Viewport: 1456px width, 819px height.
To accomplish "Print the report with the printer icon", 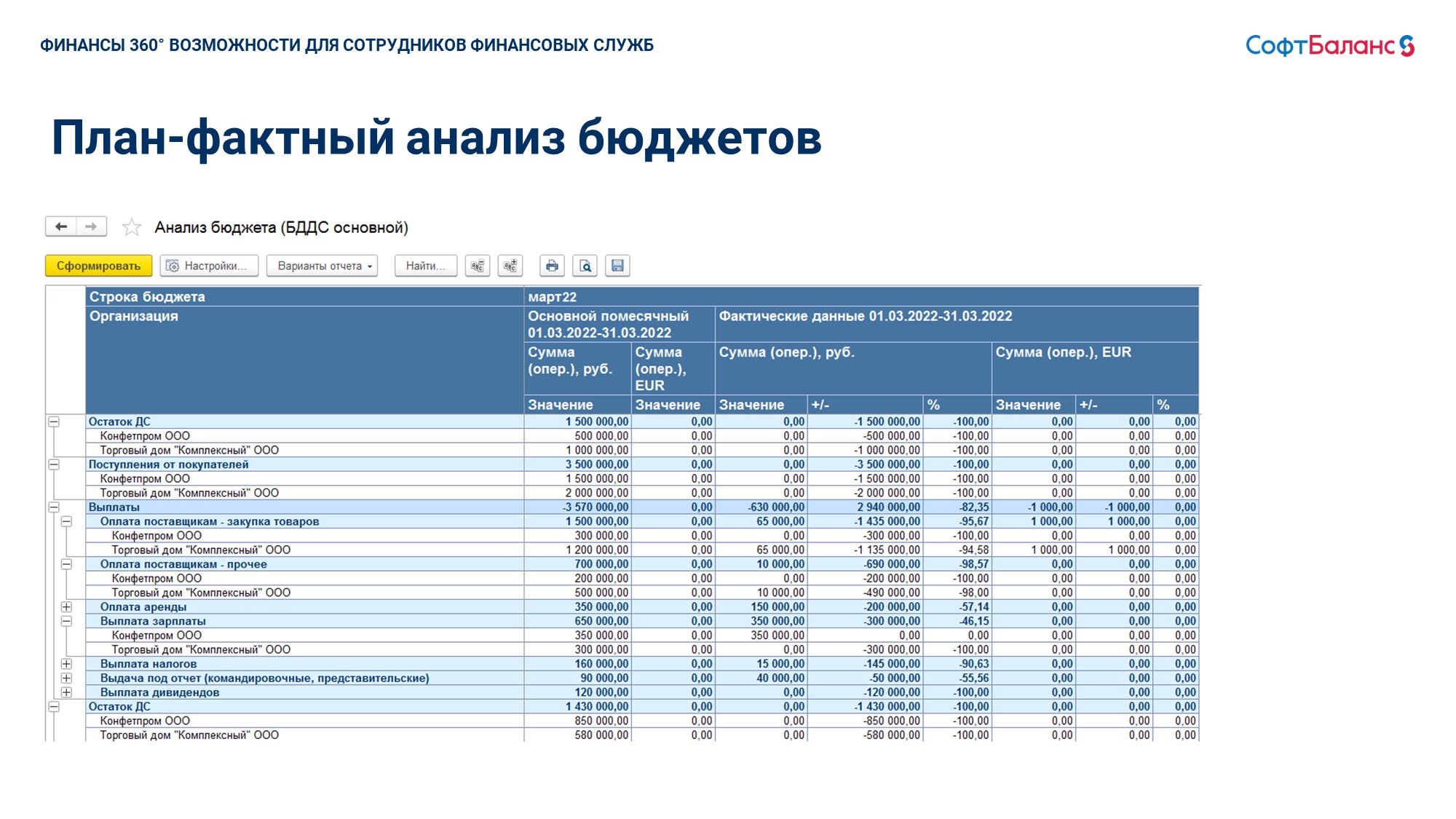I will tap(552, 266).
